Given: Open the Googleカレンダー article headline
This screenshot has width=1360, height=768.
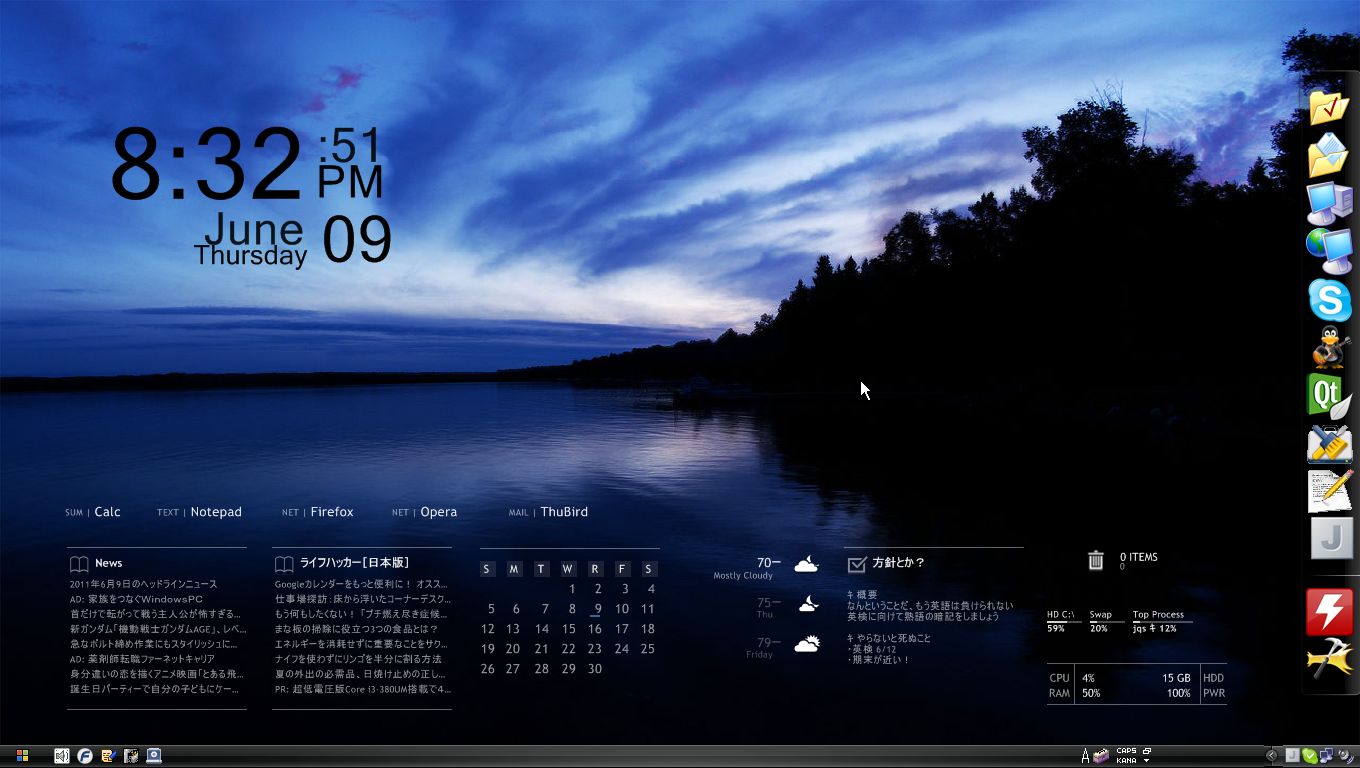Looking at the screenshot, I should click(x=361, y=584).
